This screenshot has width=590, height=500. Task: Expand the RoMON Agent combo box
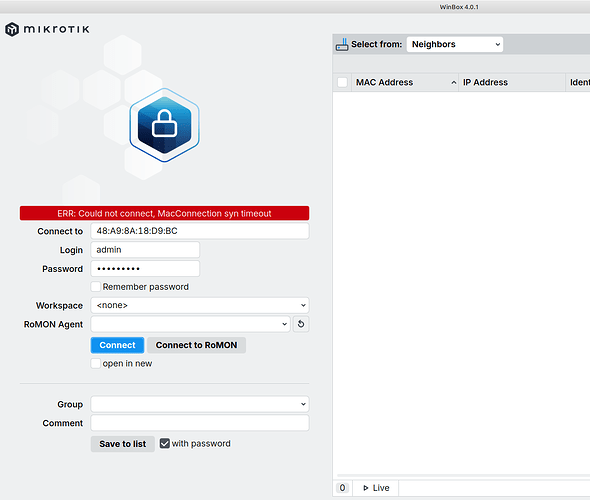click(190, 324)
